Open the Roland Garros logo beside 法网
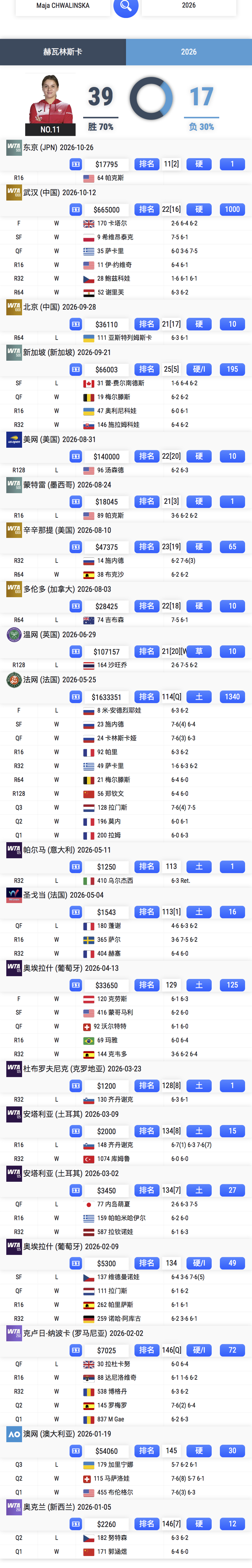This screenshot has height=1568, width=252. click(x=14, y=680)
